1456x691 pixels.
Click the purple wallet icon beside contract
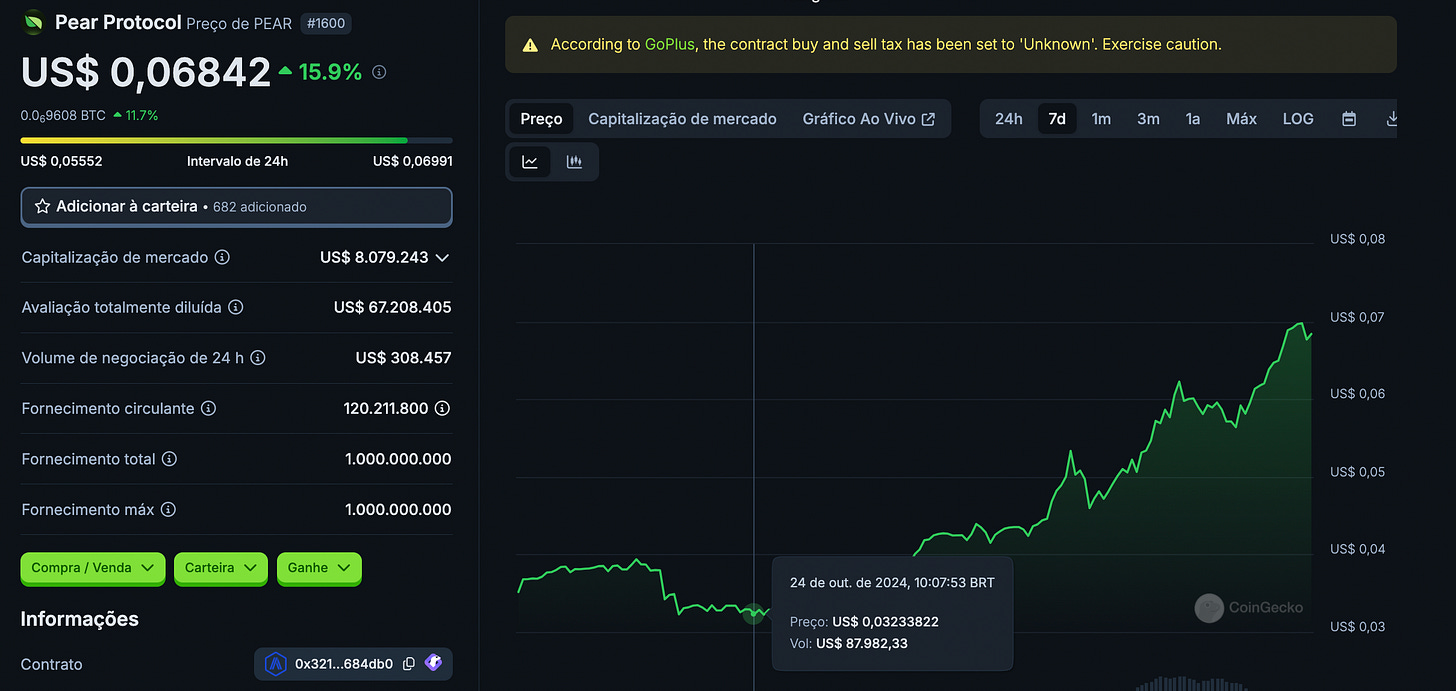click(433, 663)
